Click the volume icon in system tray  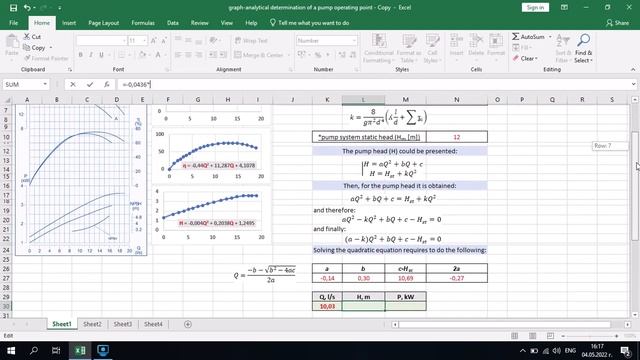556,351
